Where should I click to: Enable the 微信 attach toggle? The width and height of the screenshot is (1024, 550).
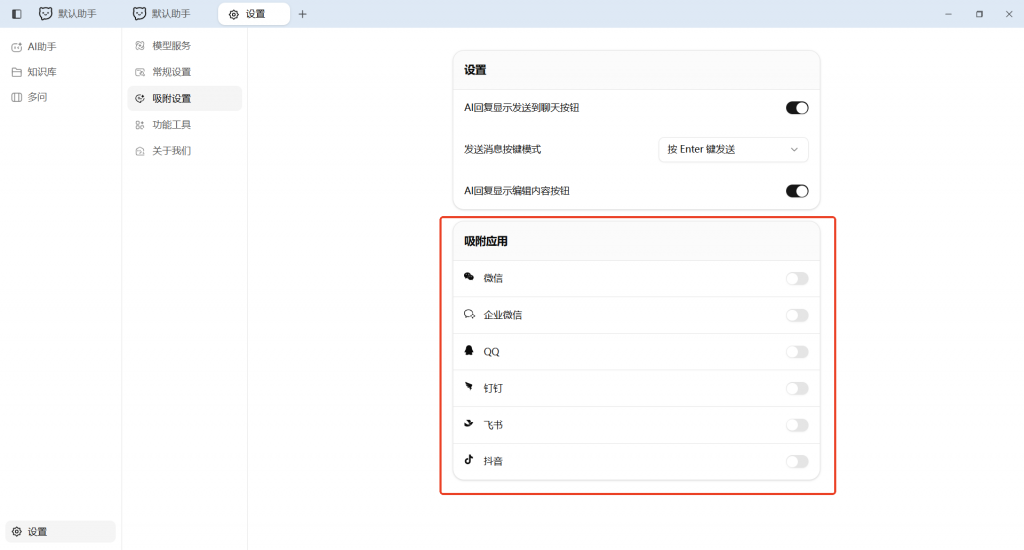pos(796,279)
